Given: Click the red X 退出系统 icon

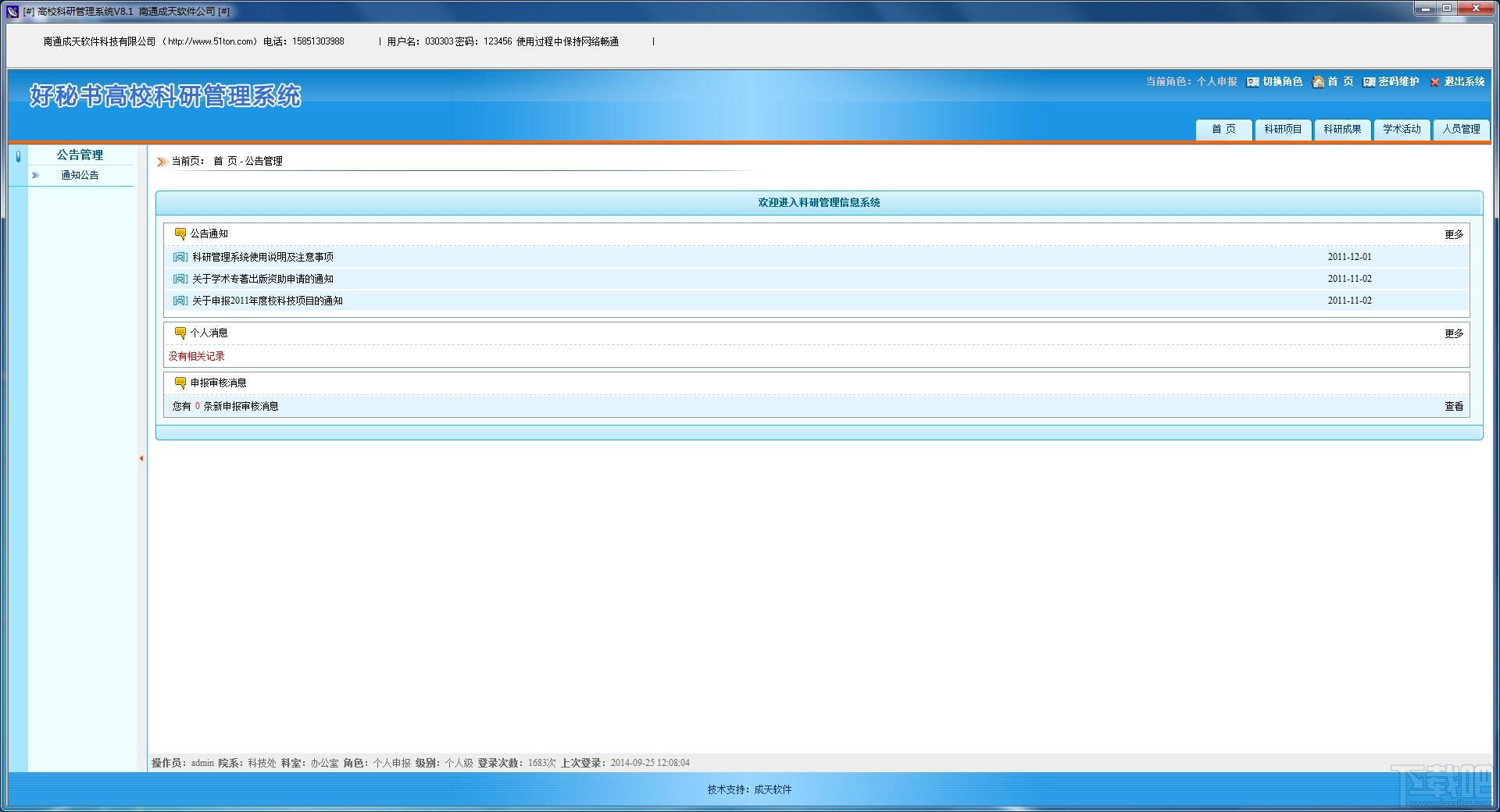Looking at the screenshot, I should [1434, 82].
